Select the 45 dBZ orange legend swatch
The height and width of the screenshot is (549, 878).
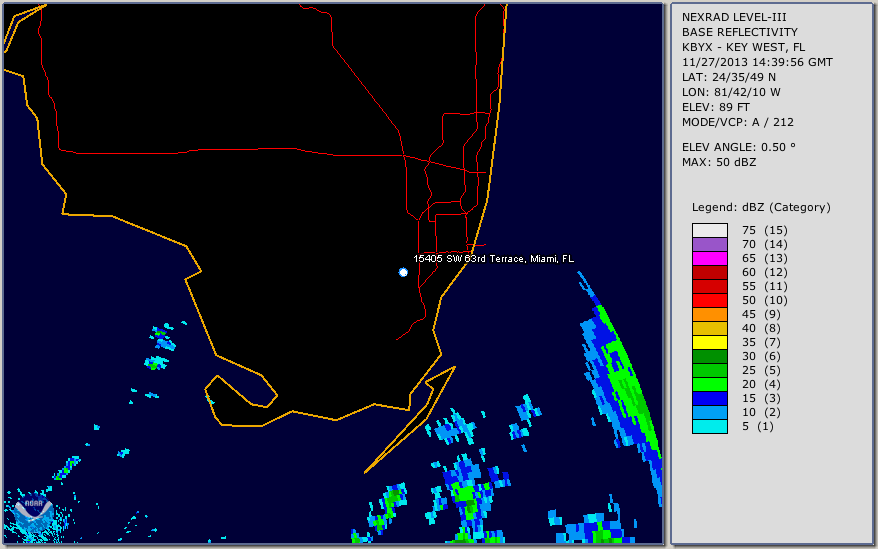pyautogui.click(x=710, y=314)
